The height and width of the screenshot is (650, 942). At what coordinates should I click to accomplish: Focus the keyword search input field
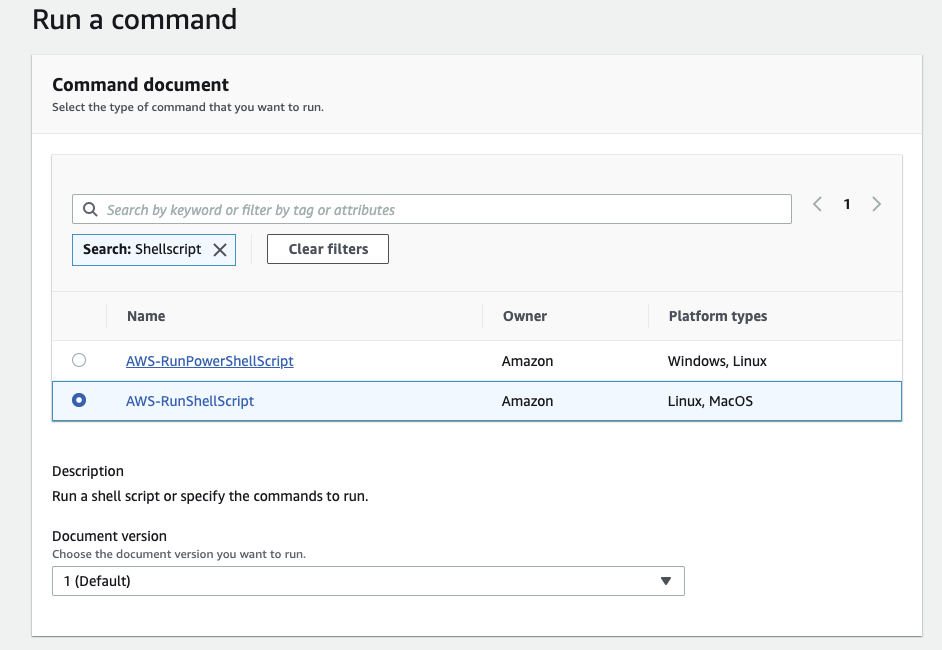[440, 210]
